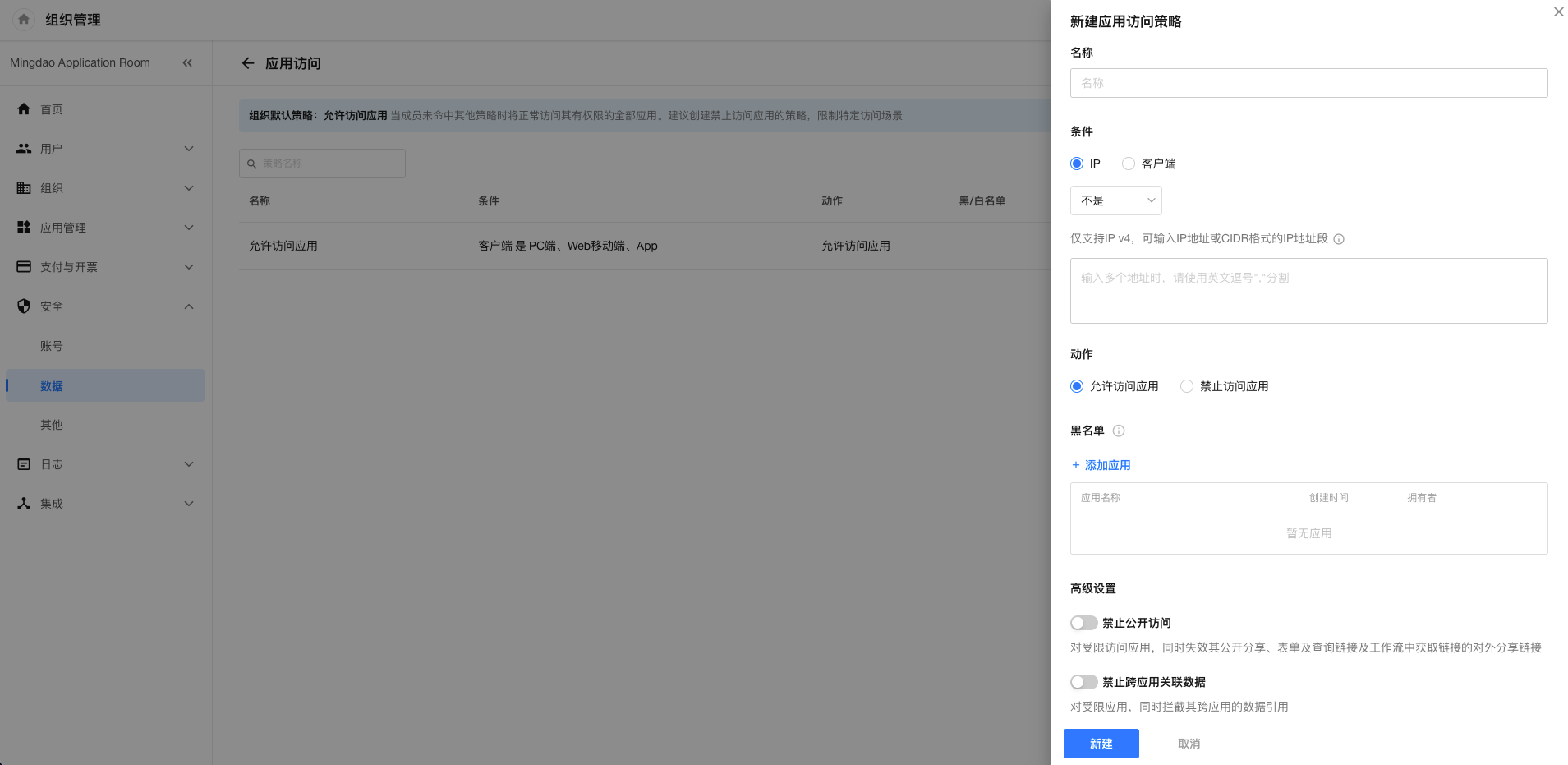Click the back arrow beside 应用访问
1568x765 pixels.
pos(248,63)
